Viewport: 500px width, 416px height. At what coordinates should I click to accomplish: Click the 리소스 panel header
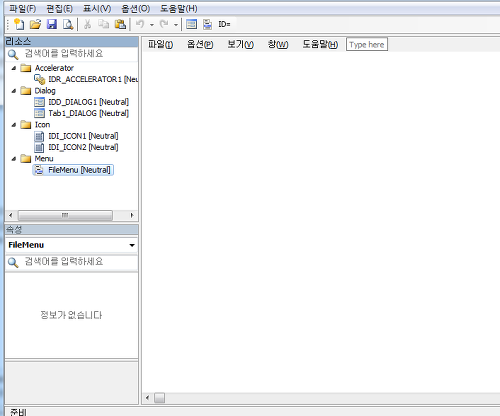[x=72, y=42]
